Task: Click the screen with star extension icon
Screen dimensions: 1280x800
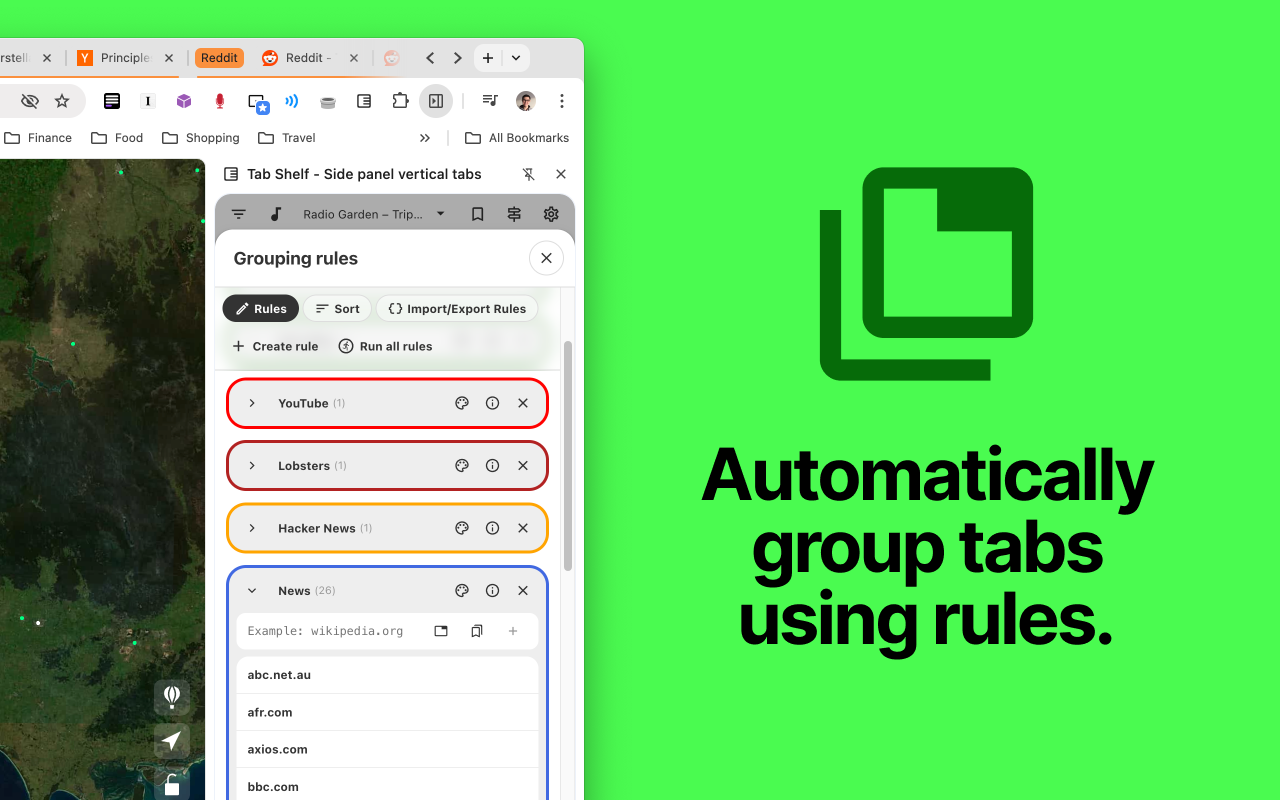Action: [258, 103]
